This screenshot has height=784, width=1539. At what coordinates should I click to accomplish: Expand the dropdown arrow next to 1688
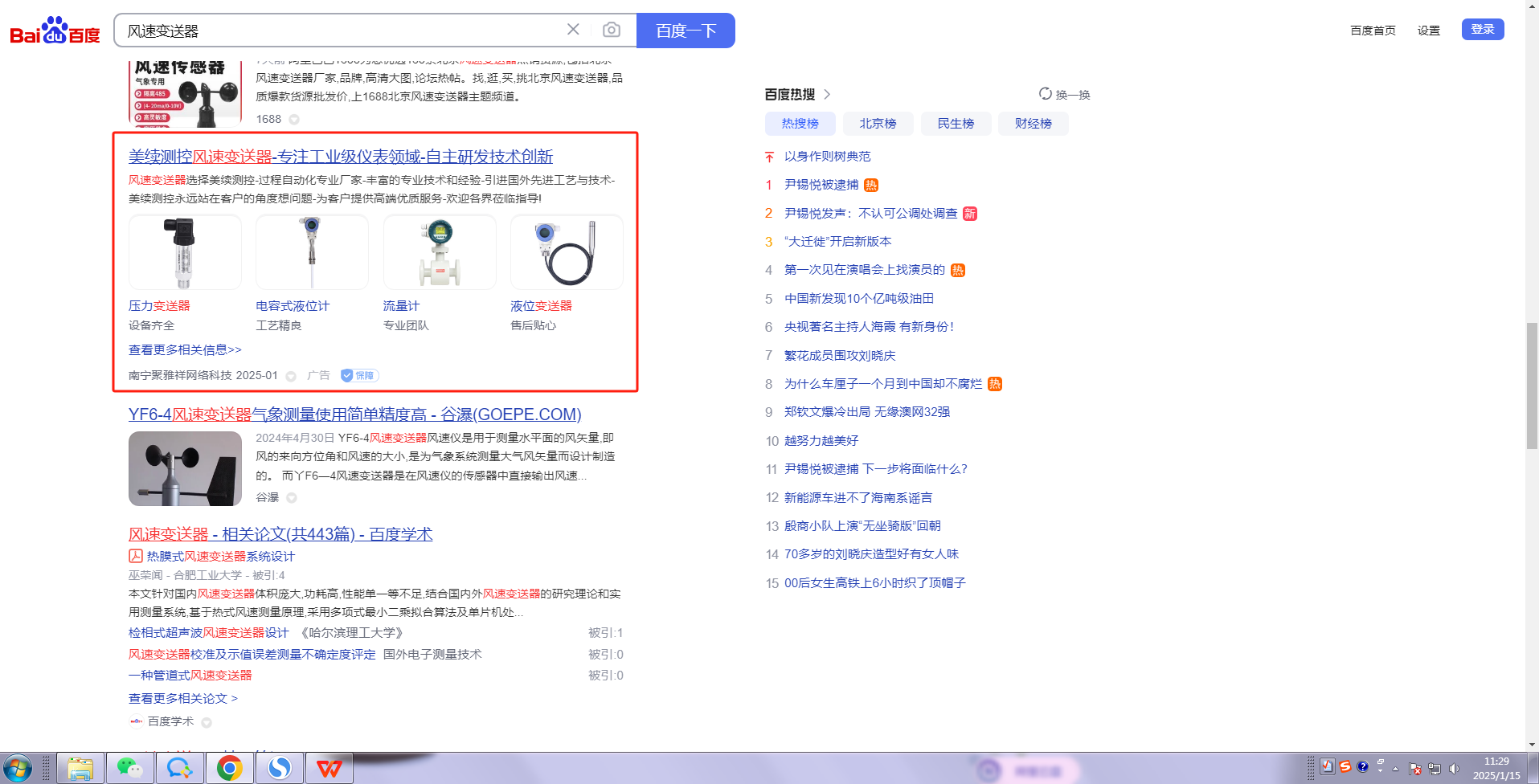pyautogui.click(x=294, y=120)
